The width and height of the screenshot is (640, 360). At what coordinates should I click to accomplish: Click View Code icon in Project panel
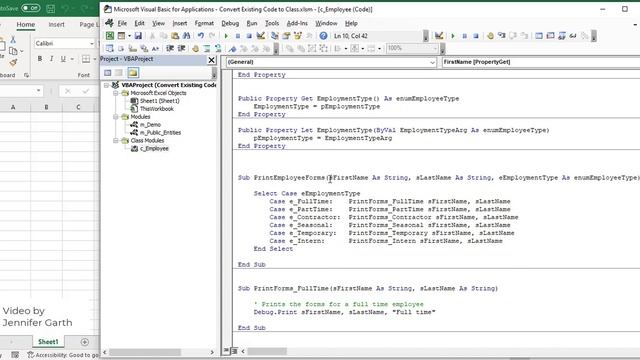[x=107, y=73]
